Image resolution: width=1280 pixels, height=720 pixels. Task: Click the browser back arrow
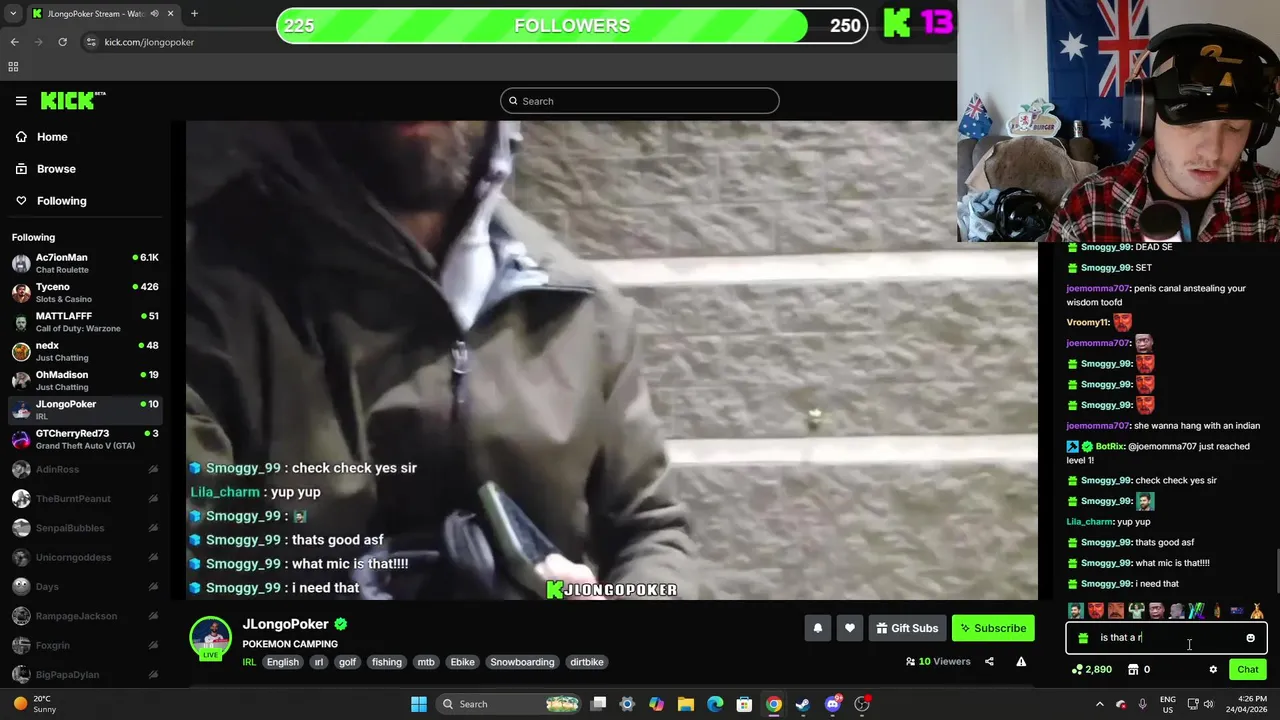(x=14, y=42)
